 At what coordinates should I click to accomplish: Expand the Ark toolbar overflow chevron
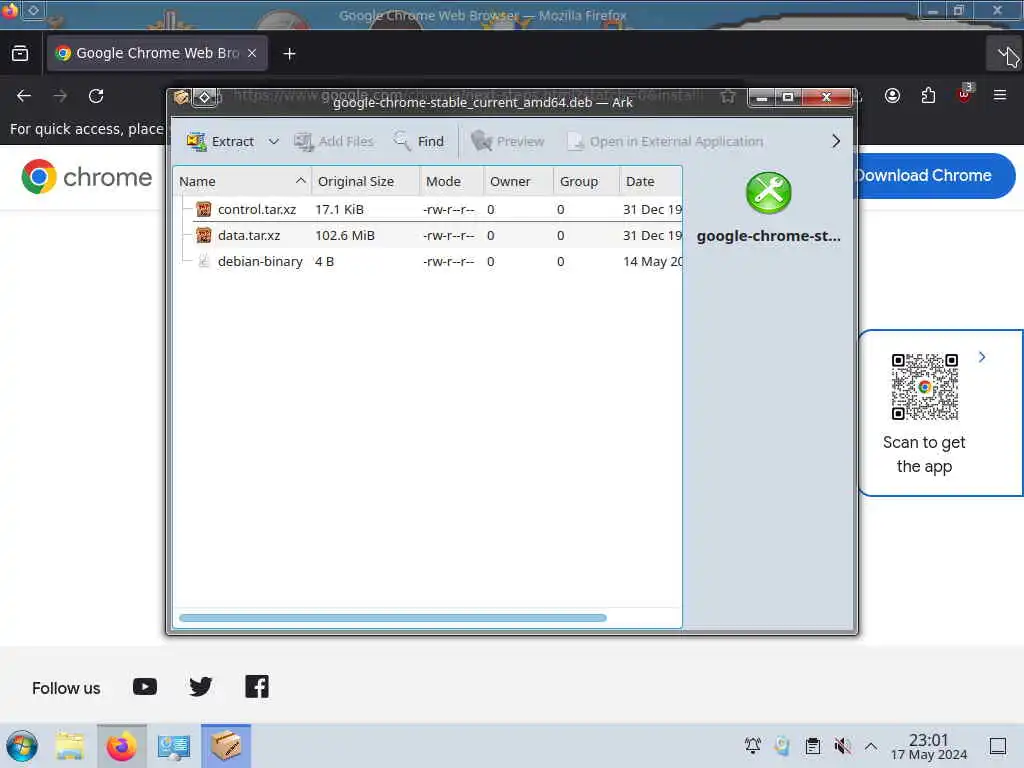pyautogui.click(x=836, y=141)
